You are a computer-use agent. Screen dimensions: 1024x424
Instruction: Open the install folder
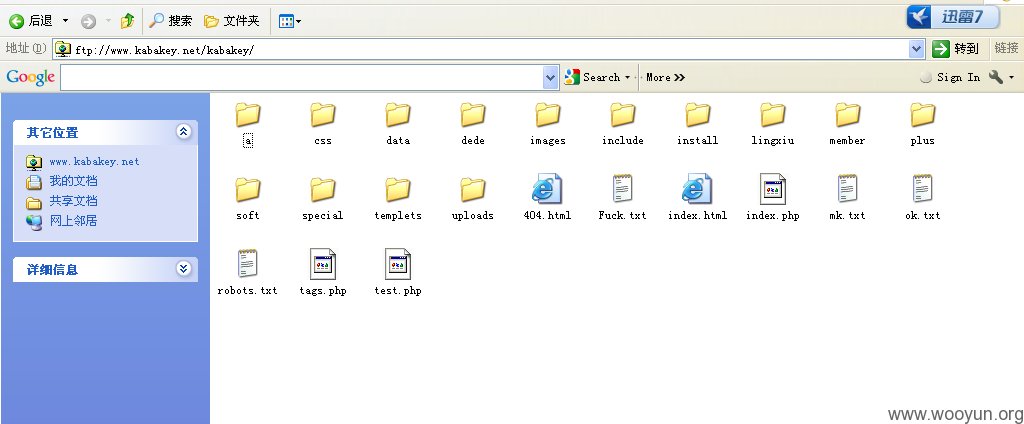coord(697,115)
